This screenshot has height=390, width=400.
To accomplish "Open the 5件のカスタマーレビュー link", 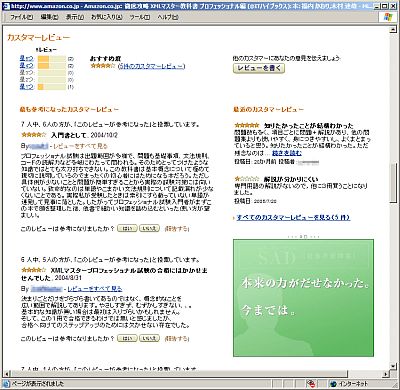I will point(151,66).
